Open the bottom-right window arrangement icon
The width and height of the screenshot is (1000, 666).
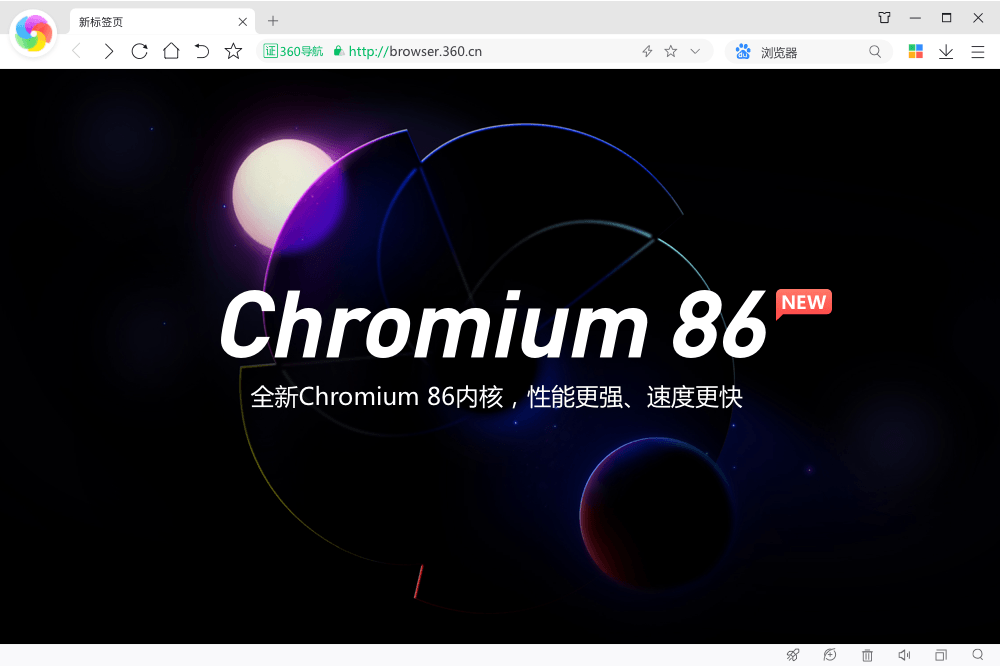pos(940,655)
